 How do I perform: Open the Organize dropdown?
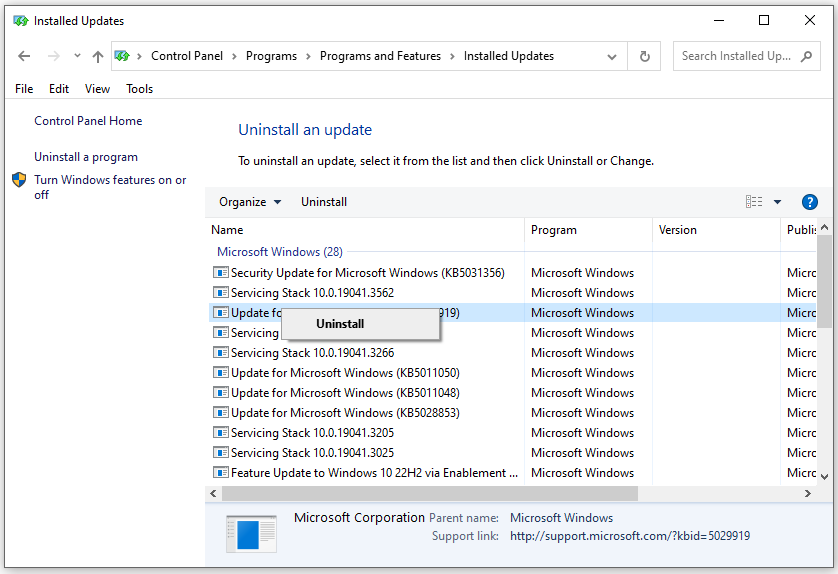pyautogui.click(x=250, y=202)
